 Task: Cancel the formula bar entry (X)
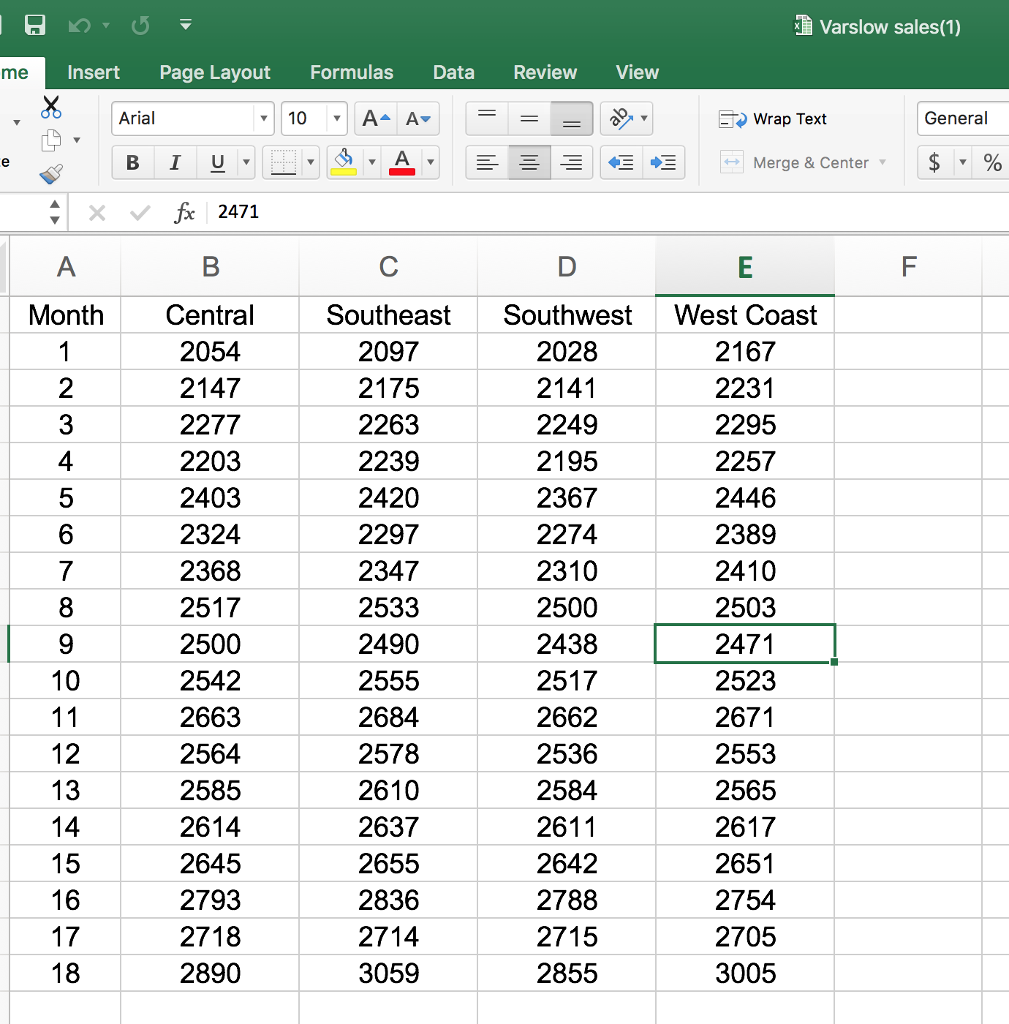[x=97, y=213]
